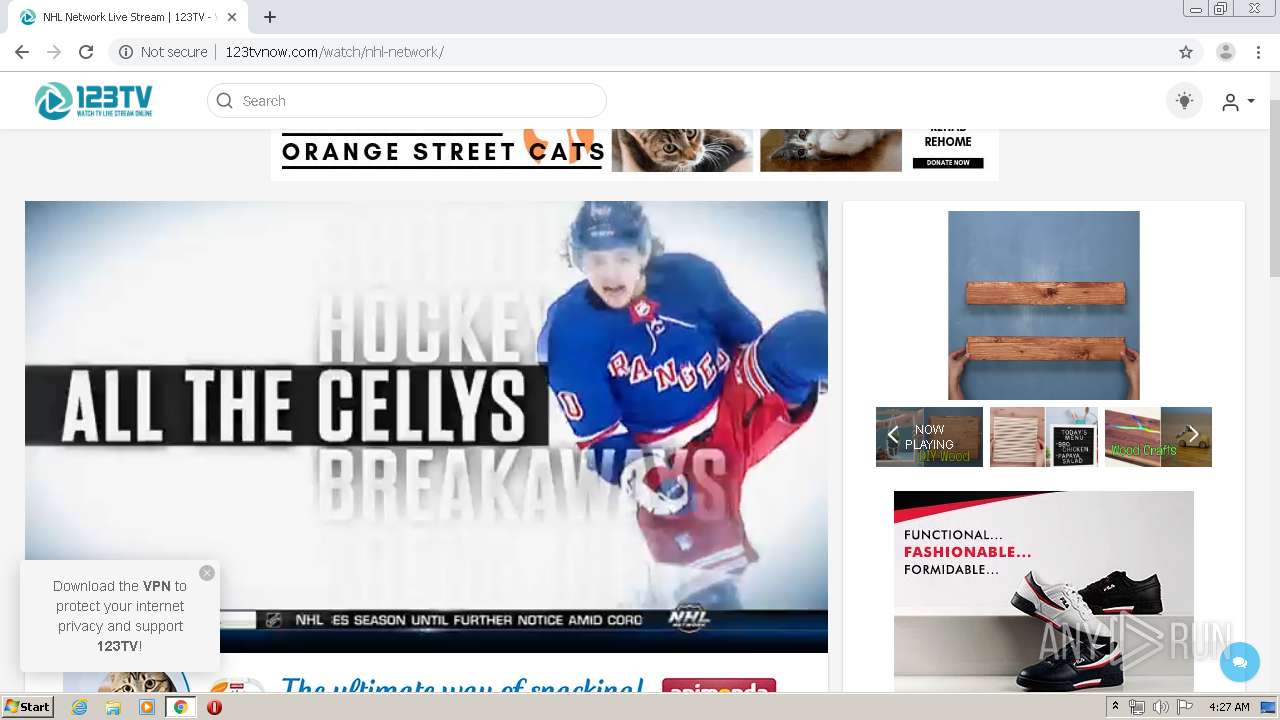The height and width of the screenshot is (720, 1280).
Task: Open network icon in tray
Action: (1137, 707)
